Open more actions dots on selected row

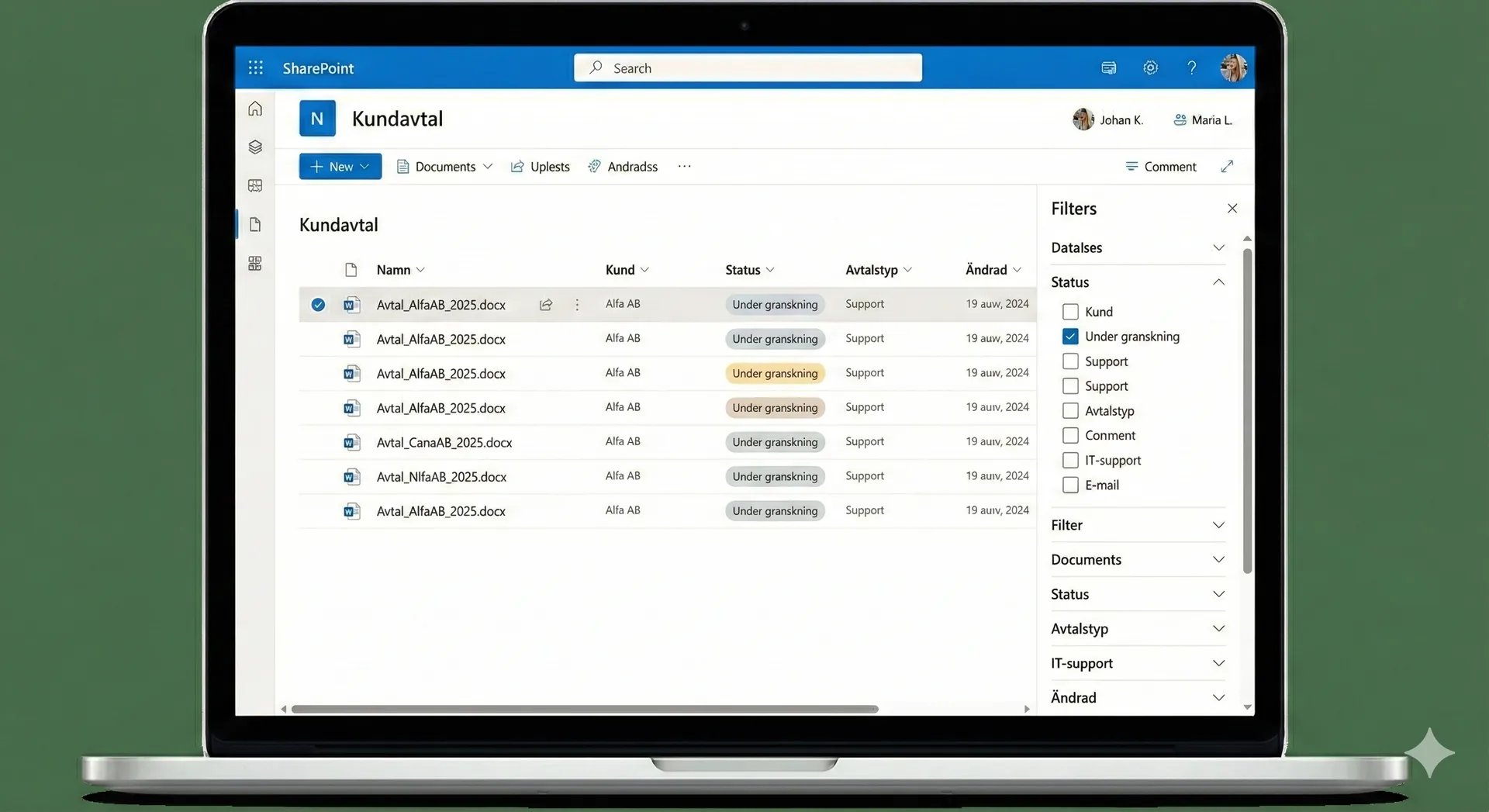(x=577, y=305)
